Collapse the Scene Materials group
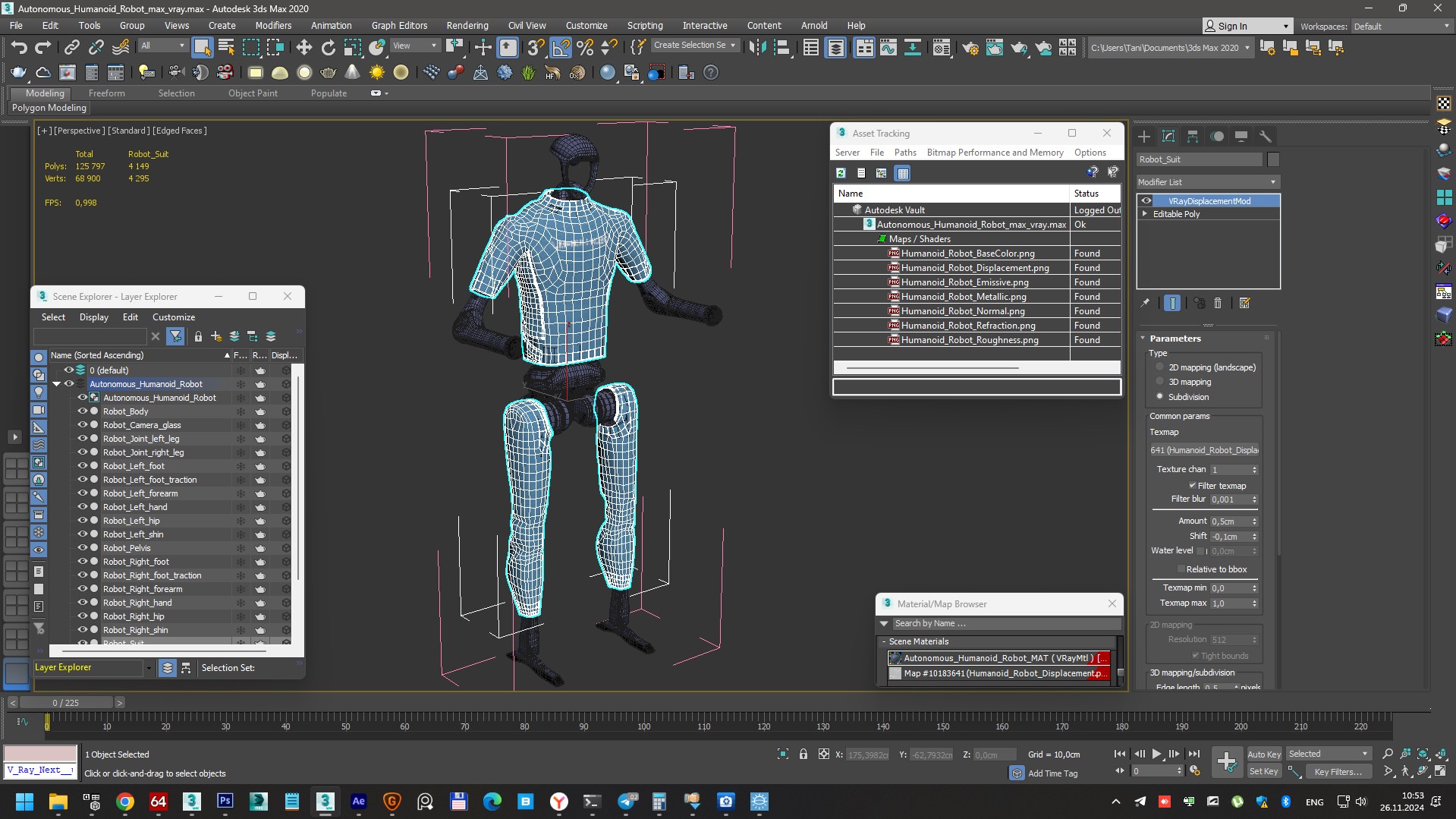This screenshot has height=819, width=1456. point(884,641)
